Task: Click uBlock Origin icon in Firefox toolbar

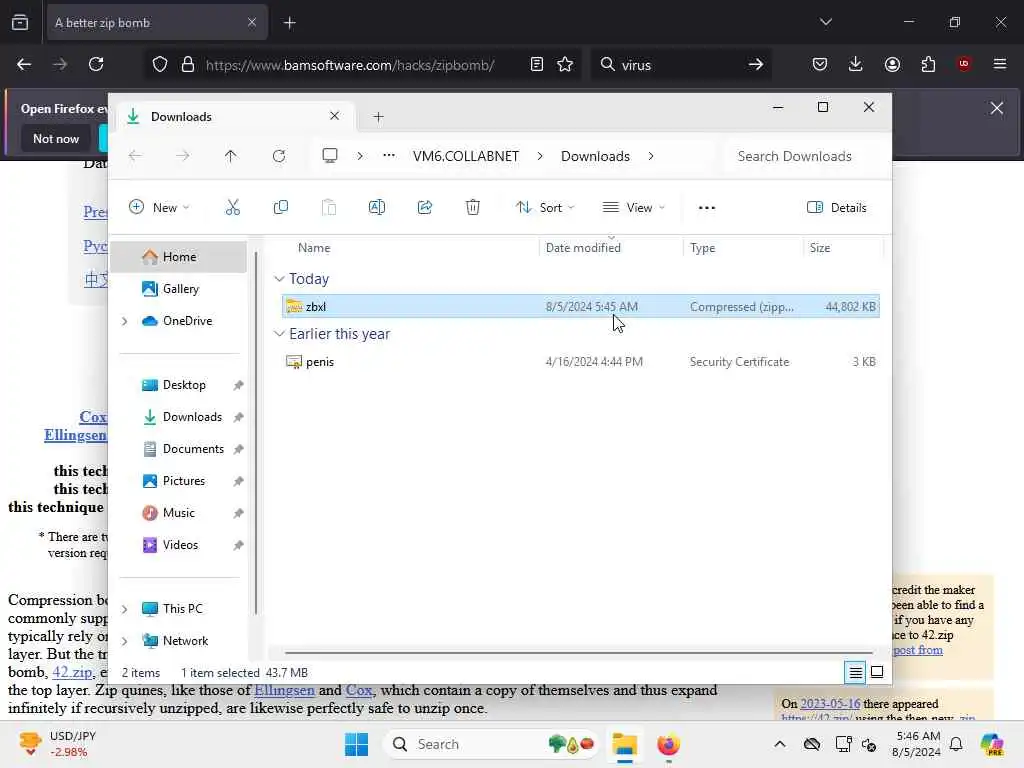Action: (963, 64)
